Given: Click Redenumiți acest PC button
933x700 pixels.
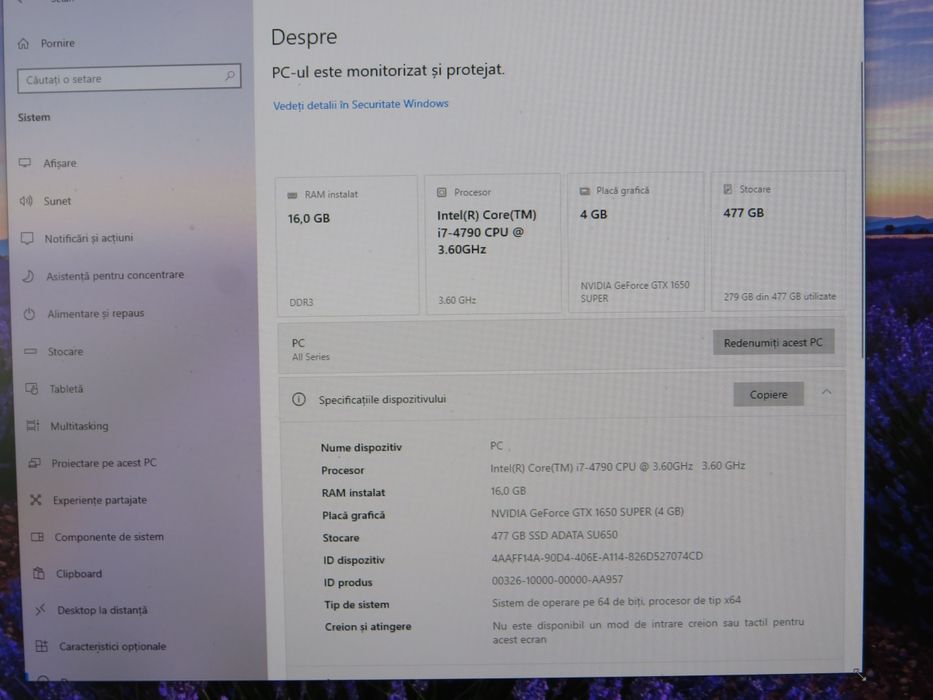Looking at the screenshot, I should tap(773, 342).
